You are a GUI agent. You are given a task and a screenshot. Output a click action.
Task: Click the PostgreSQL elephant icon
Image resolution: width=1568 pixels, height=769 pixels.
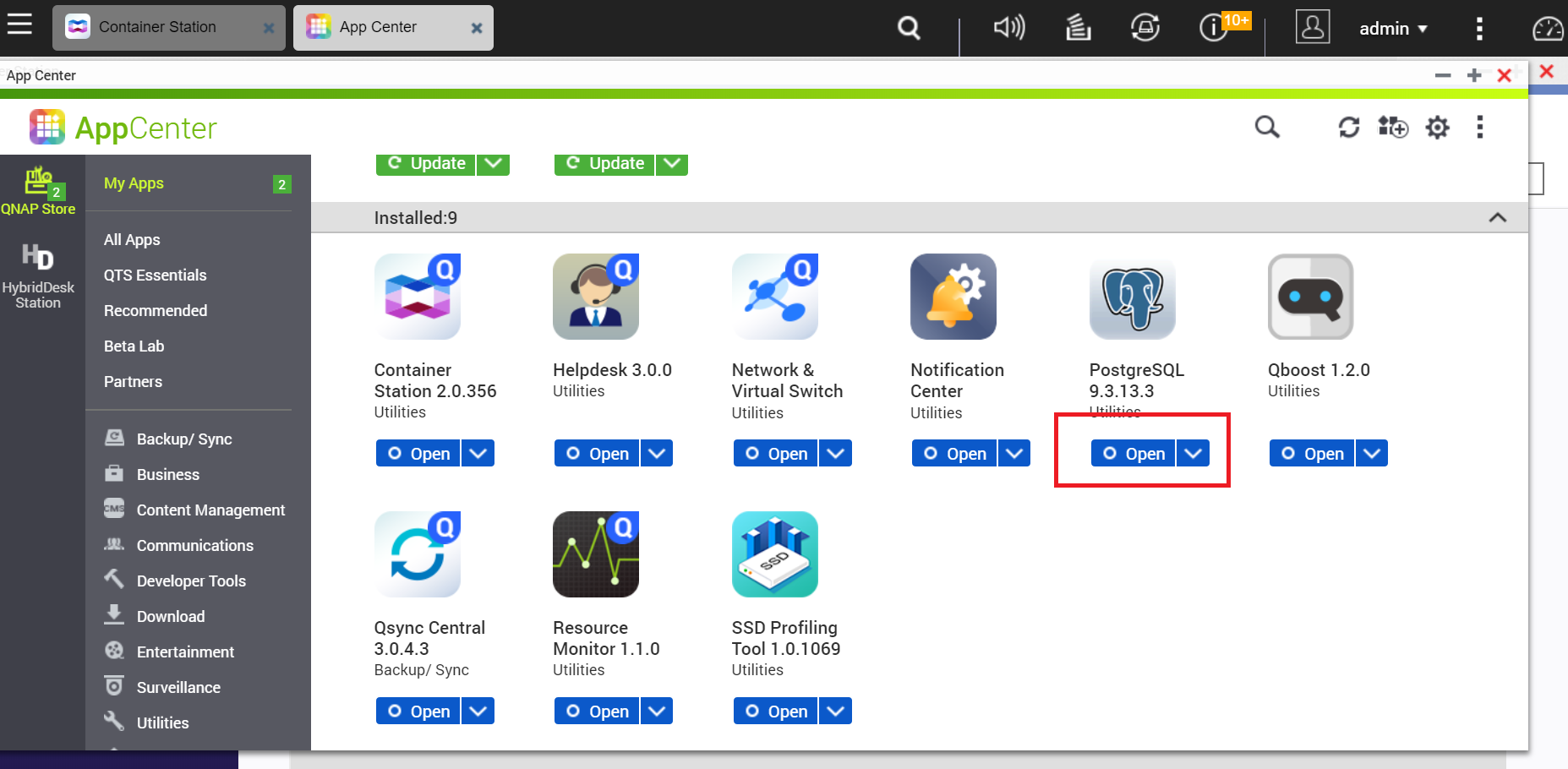click(x=1133, y=297)
